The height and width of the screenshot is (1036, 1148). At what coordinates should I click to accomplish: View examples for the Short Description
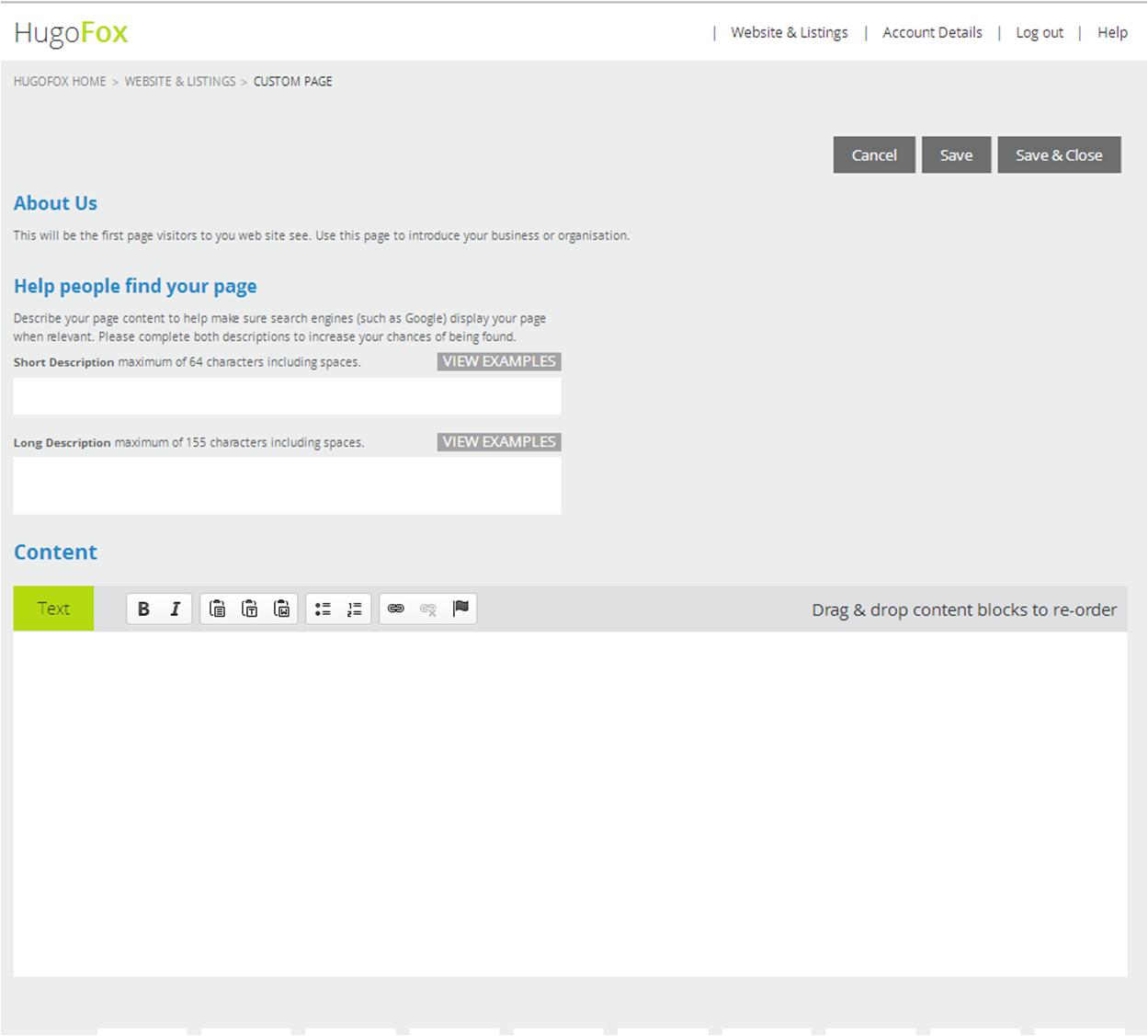[x=498, y=361]
